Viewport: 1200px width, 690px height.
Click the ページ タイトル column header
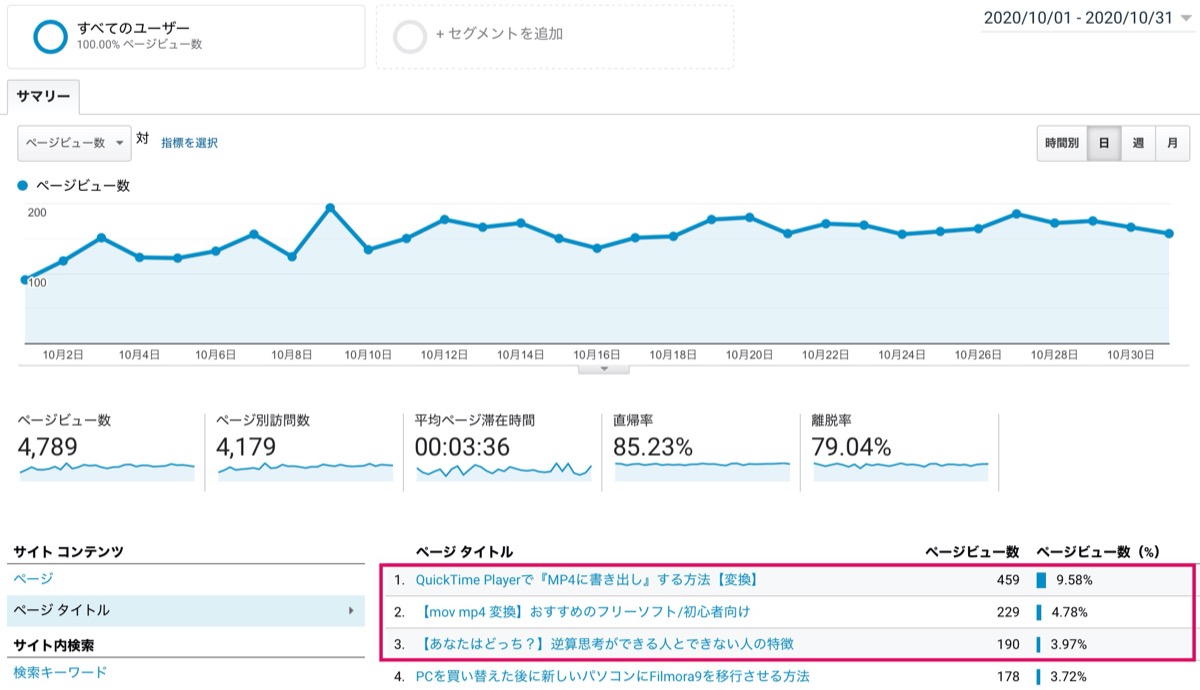click(x=464, y=552)
